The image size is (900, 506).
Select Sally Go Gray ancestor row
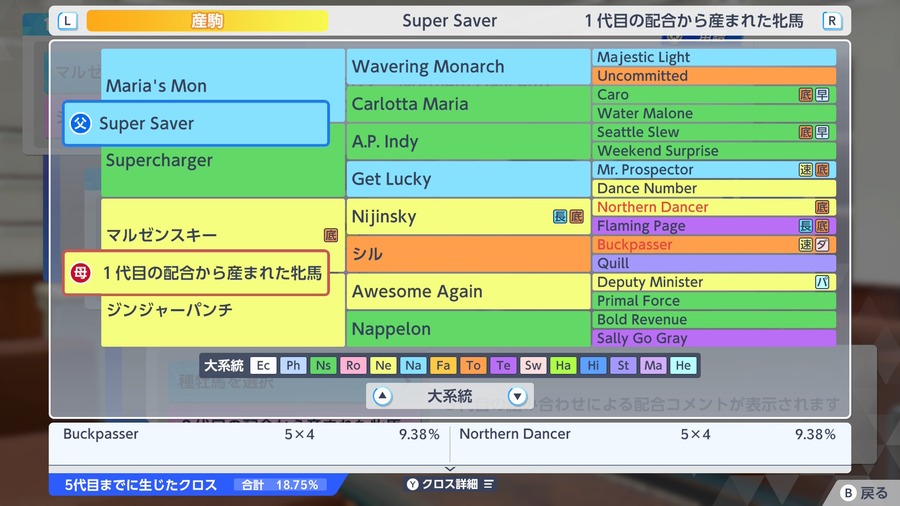click(x=714, y=338)
